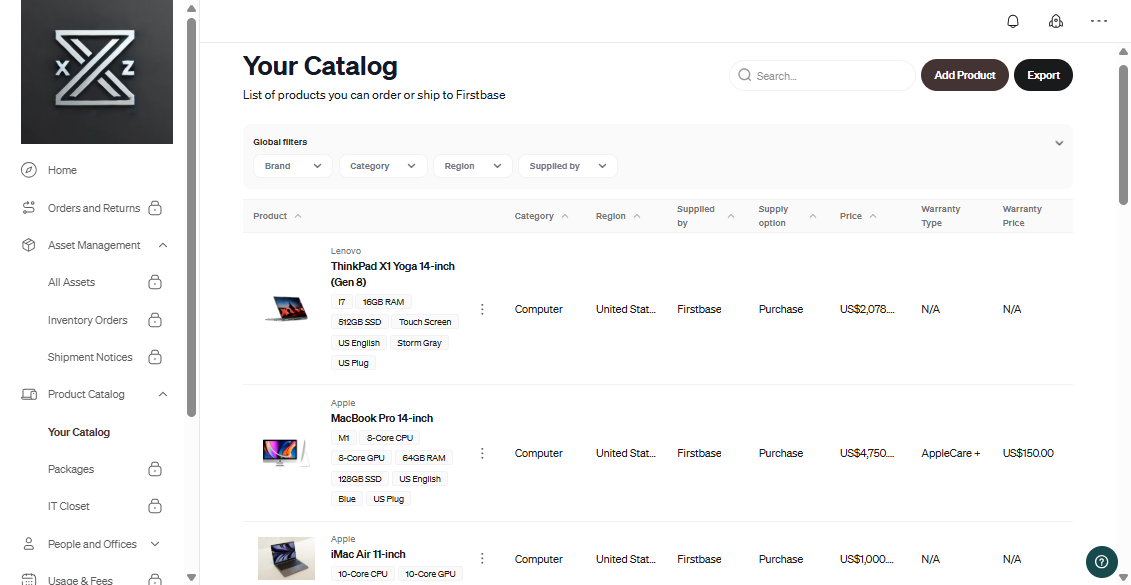Click the lock icon beside IT Closet
Image resolution: width=1131 pixels, height=585 pixels.
pyautogui.click(x=154, y=506)
